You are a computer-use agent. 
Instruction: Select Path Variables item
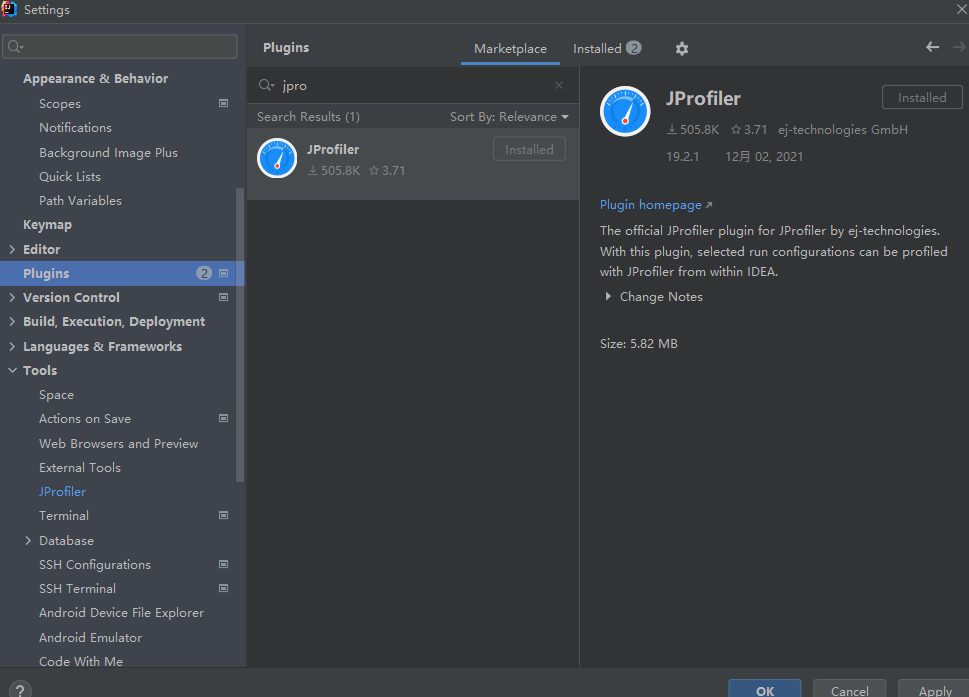[x=80, y=201]
